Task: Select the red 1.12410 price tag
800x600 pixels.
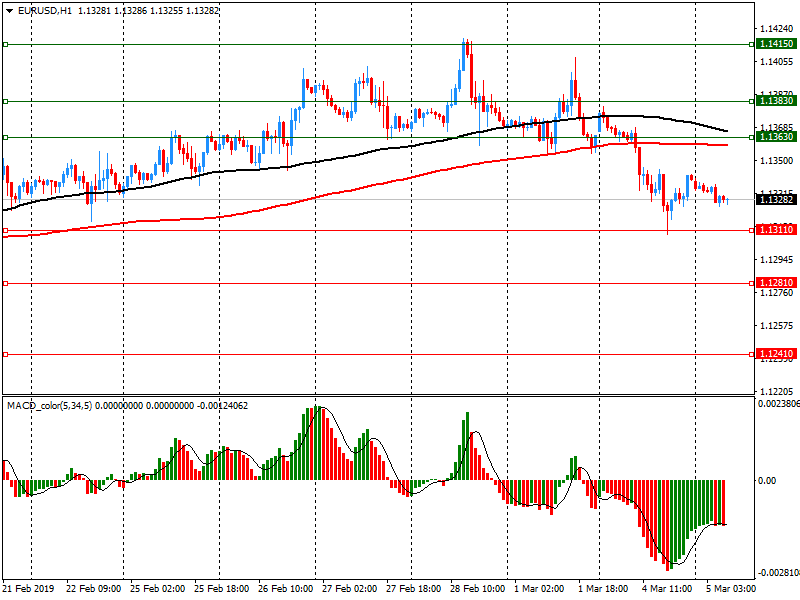Action: coord(776,354)
